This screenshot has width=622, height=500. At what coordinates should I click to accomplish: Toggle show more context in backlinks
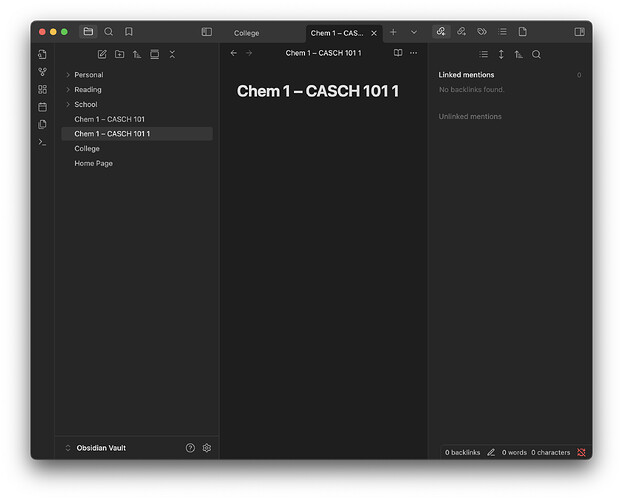click(x=501, y=54)
